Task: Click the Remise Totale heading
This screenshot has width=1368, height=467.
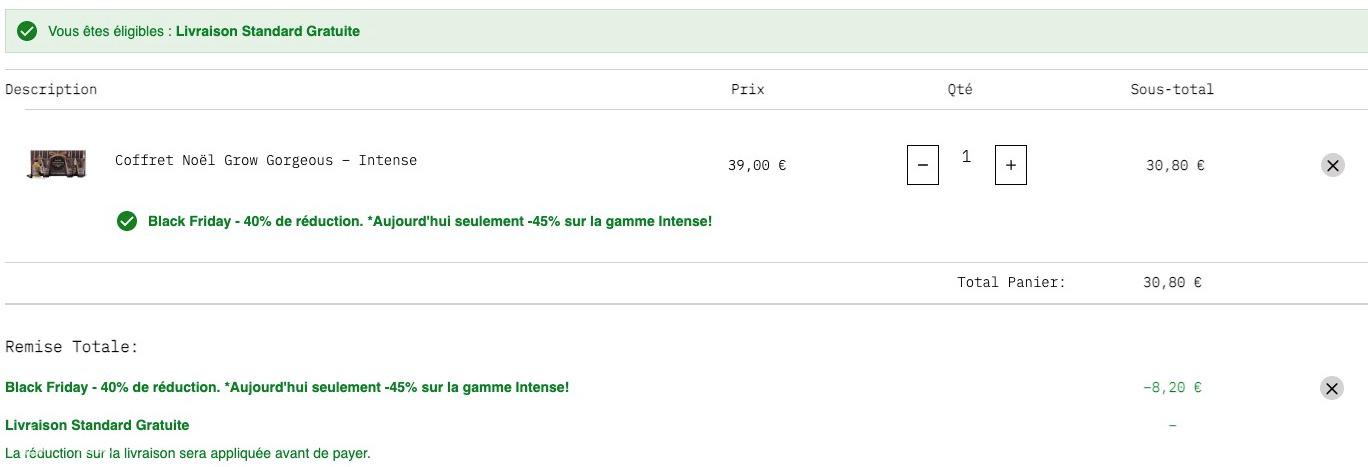Action: coord(71,347)
